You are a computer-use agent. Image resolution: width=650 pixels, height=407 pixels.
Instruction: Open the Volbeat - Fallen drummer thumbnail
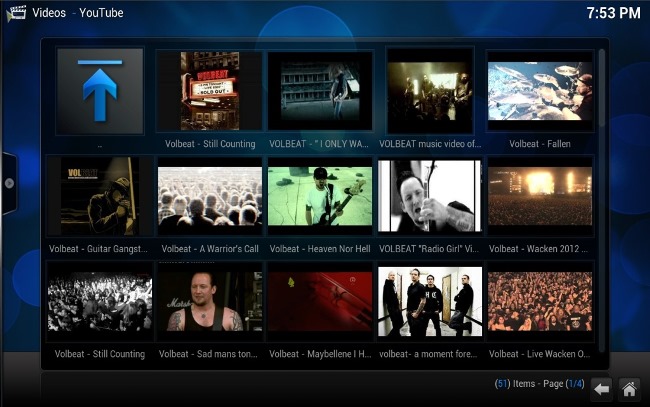point(540,91)
